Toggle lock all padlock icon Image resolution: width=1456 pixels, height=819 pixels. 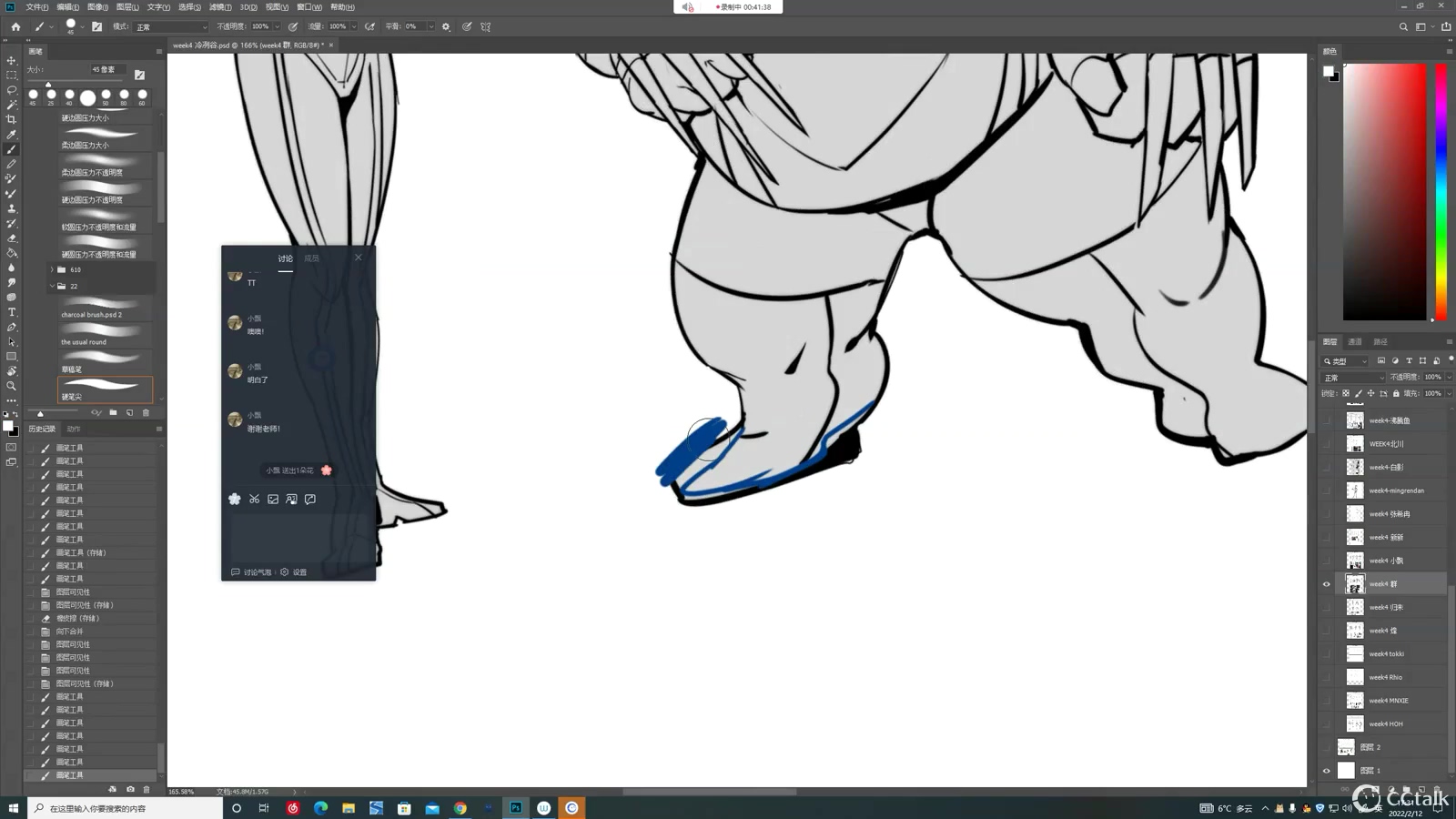point(1396,393)
